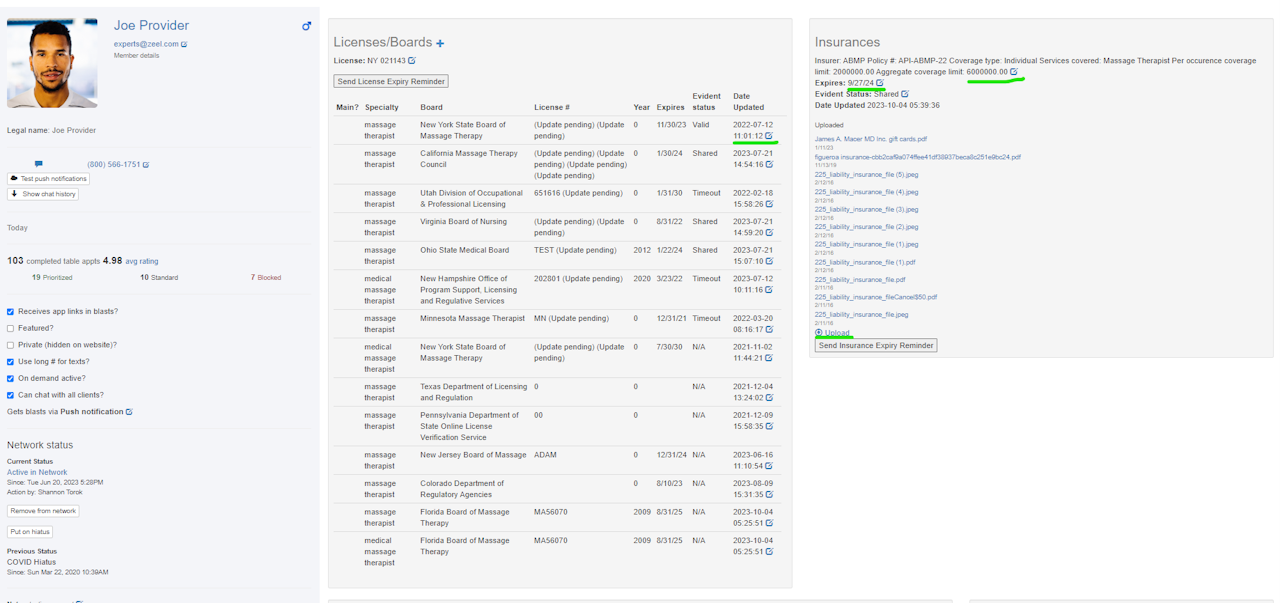Image resolution: width=1280 pixels, height=603 pixels.
Task: Edit the insurance Evident Status Shared
Action: click(x=905, y=94)
